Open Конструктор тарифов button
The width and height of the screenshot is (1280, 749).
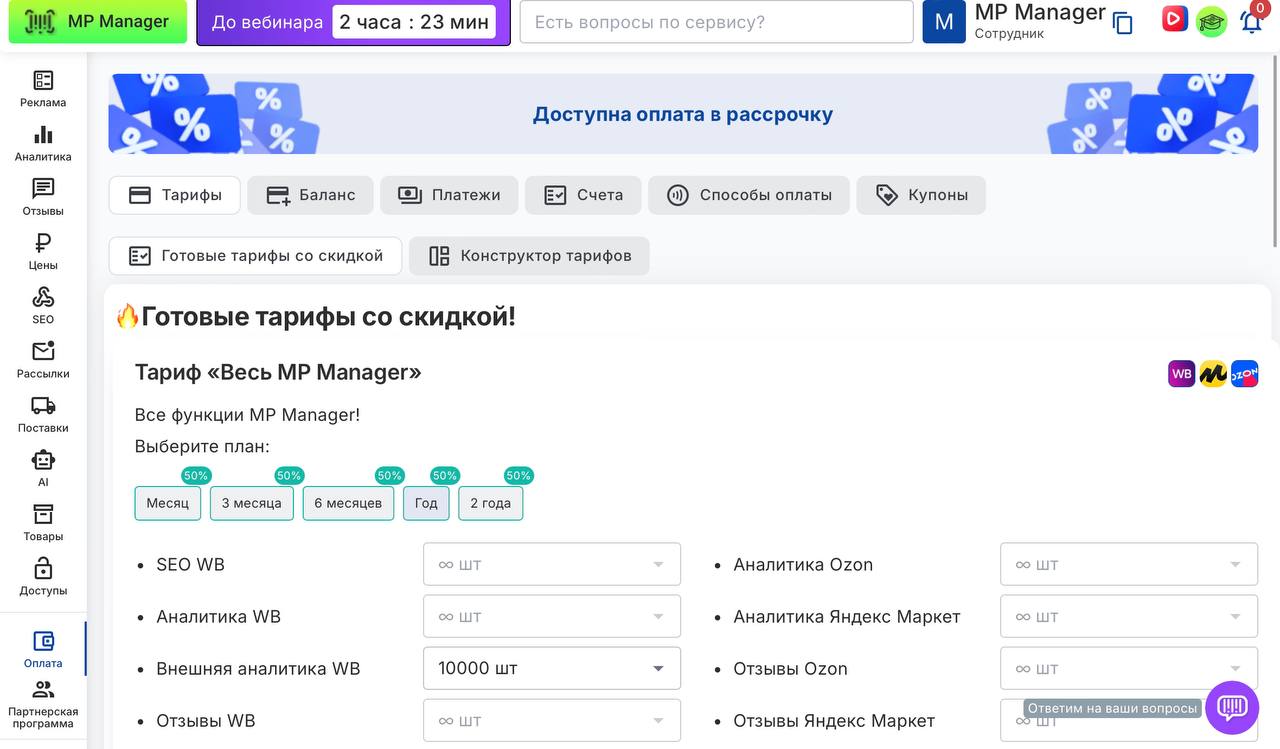[x=529, y=256]
